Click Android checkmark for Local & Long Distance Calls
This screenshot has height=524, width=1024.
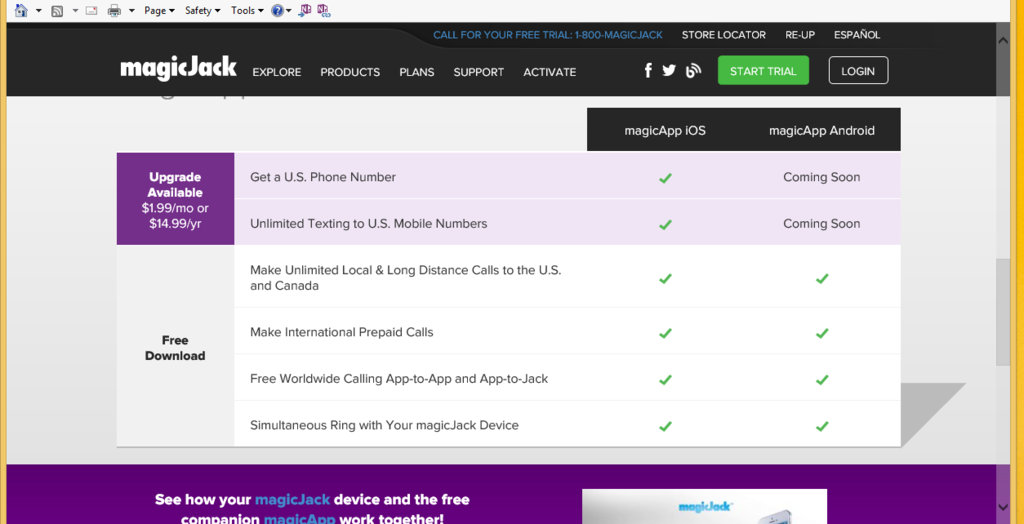[822, 278]
